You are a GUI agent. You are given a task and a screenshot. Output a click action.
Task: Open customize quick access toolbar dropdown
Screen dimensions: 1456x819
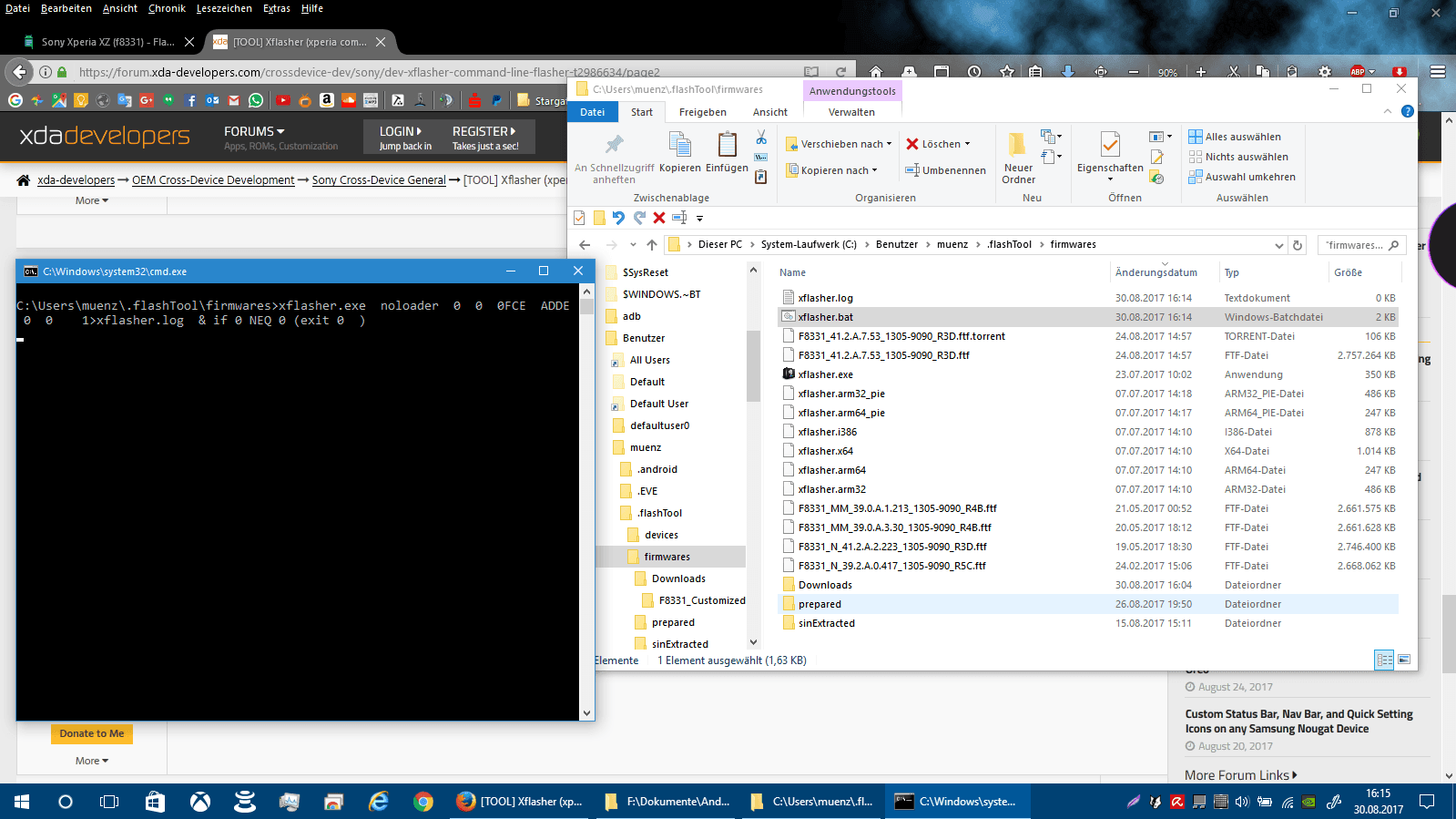click(699, 219)
